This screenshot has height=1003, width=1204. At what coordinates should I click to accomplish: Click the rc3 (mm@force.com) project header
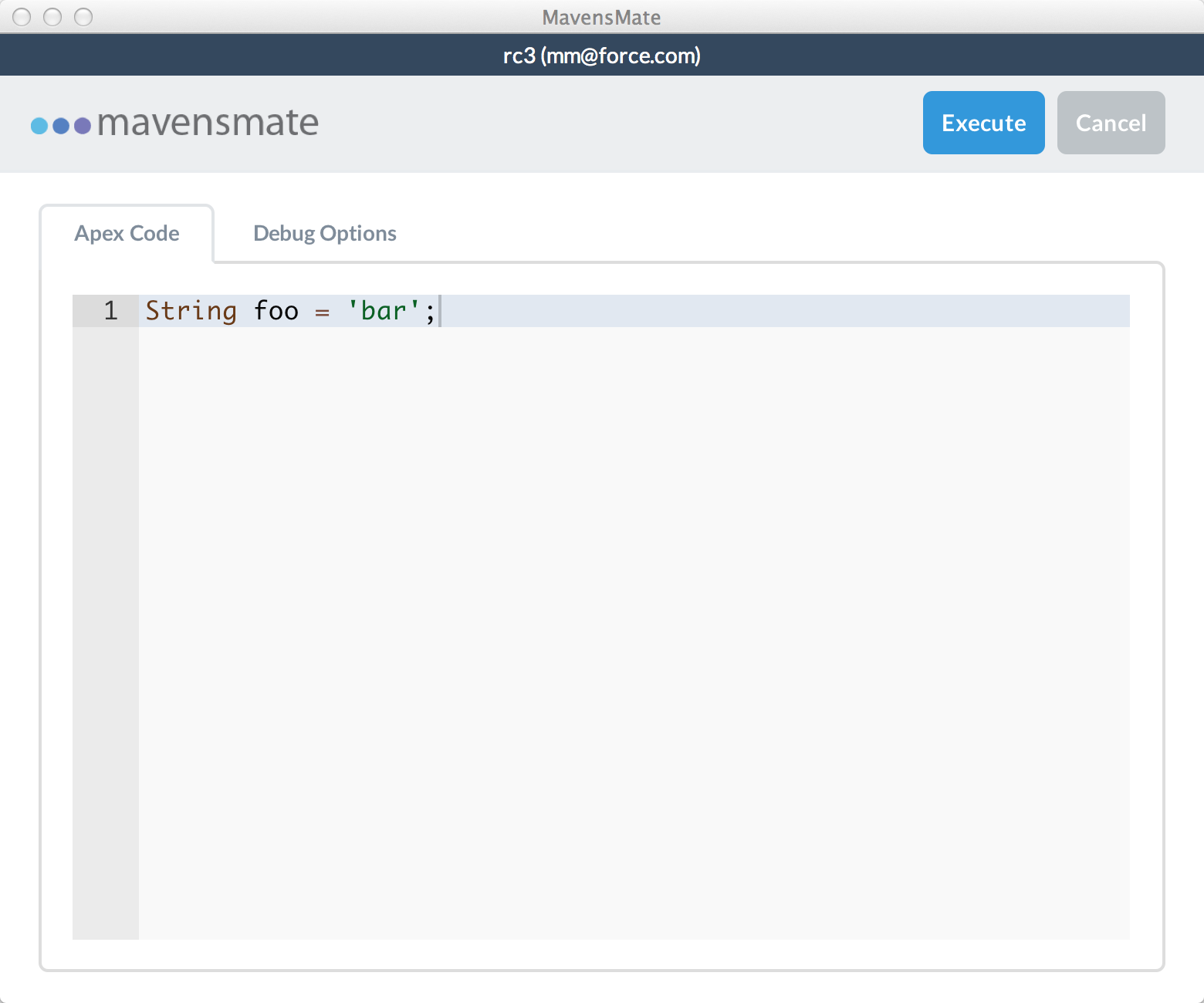[x=602, y=56]
